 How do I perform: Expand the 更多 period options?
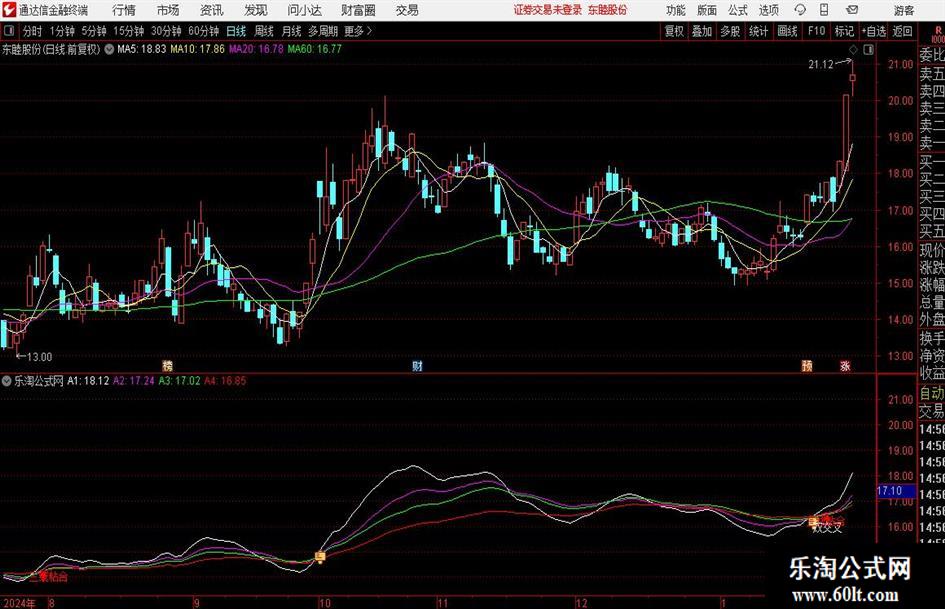[358, 31]
